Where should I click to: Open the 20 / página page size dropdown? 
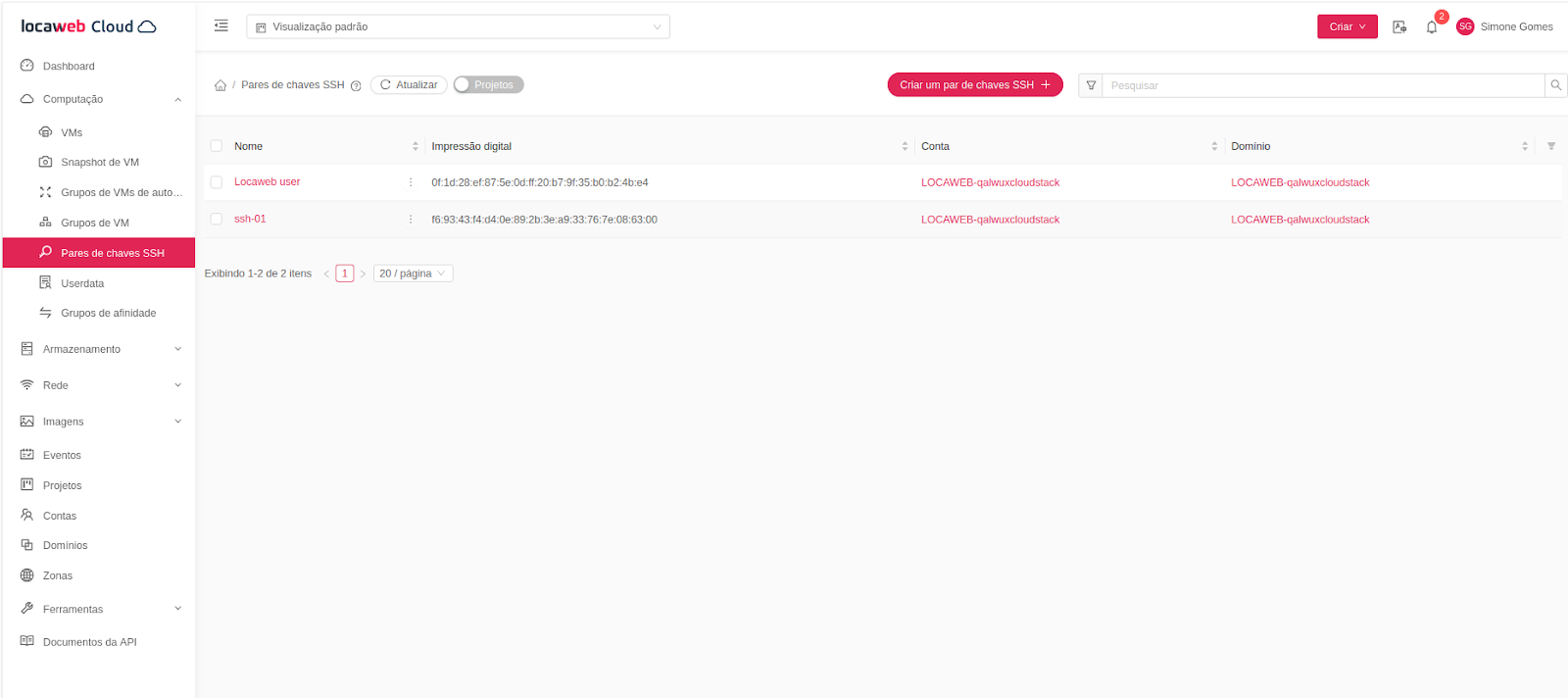pos(413,274)
